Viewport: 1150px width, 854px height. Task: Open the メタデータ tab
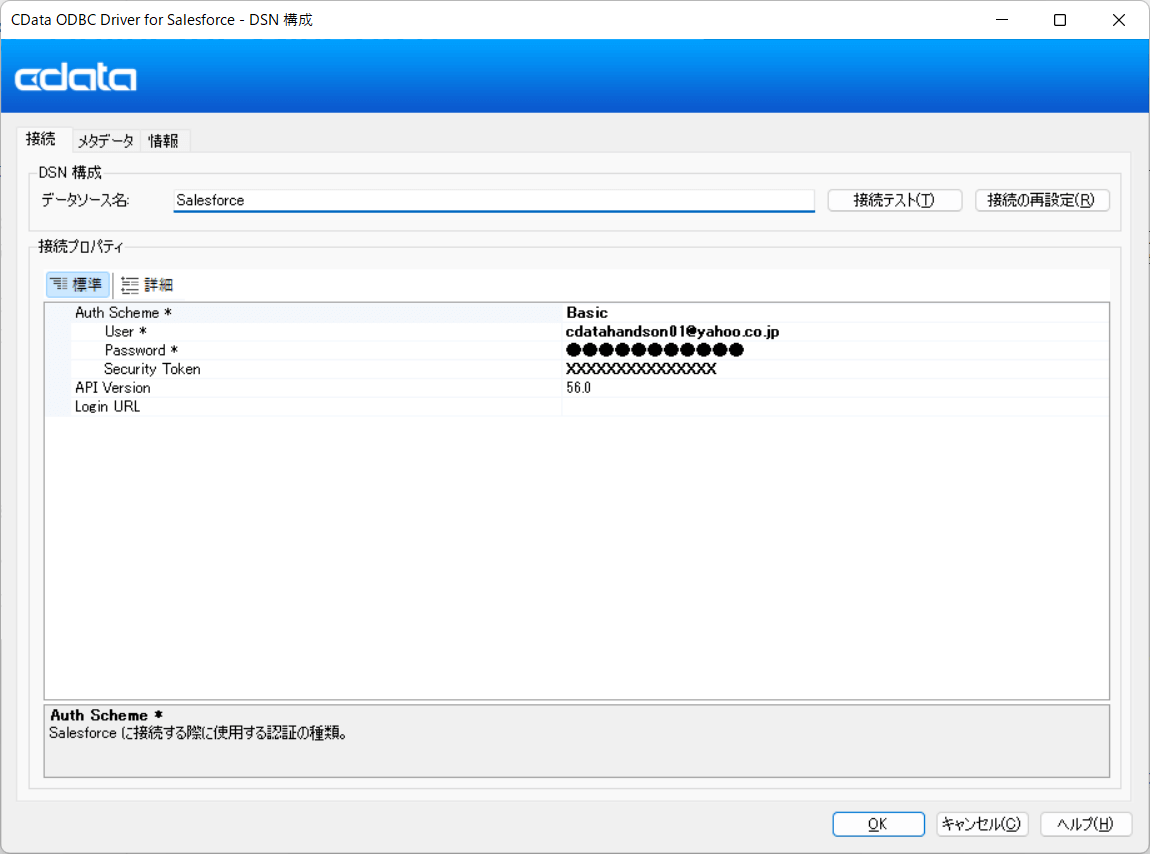(106, 141)
